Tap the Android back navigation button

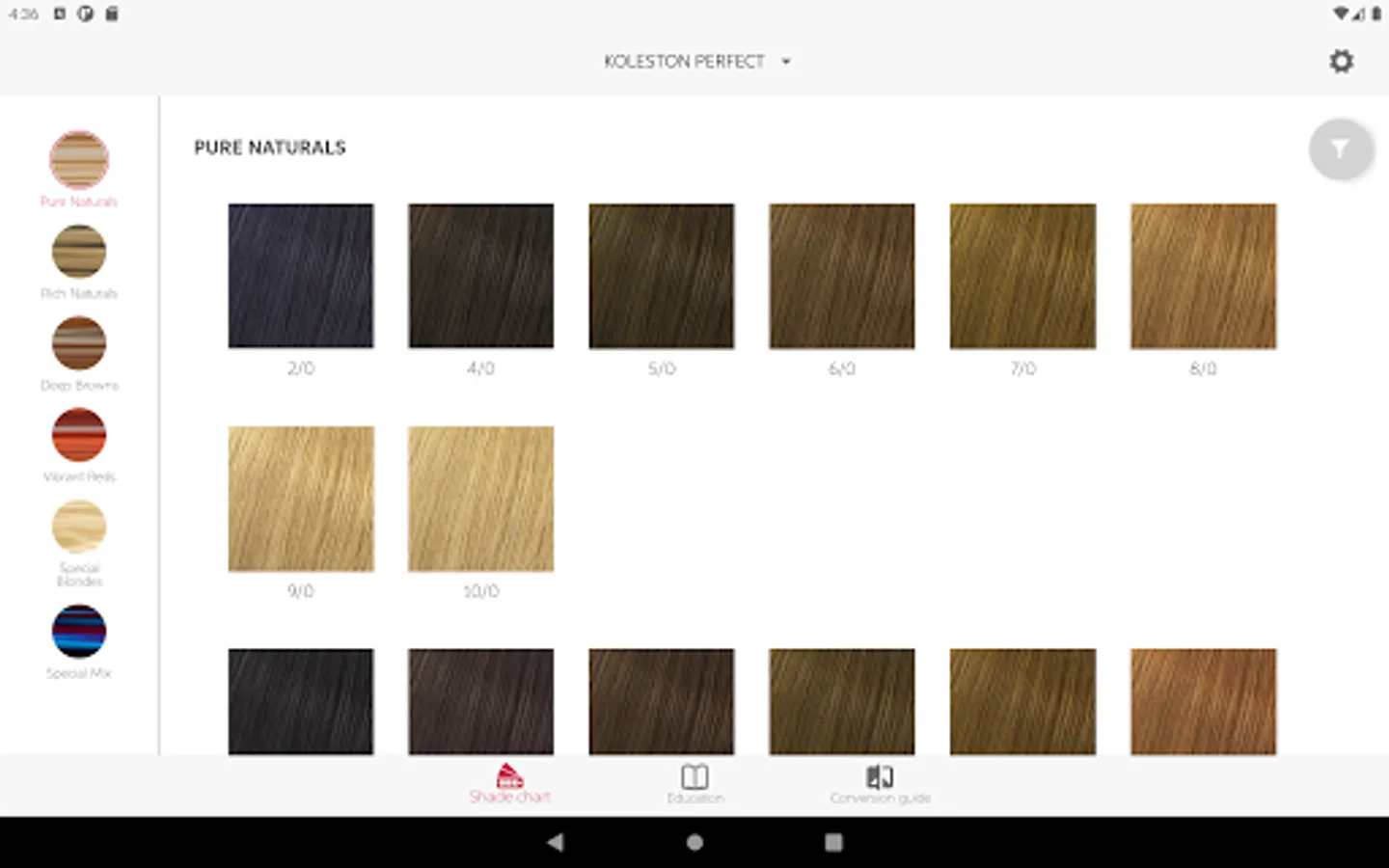tap(555, 843)
